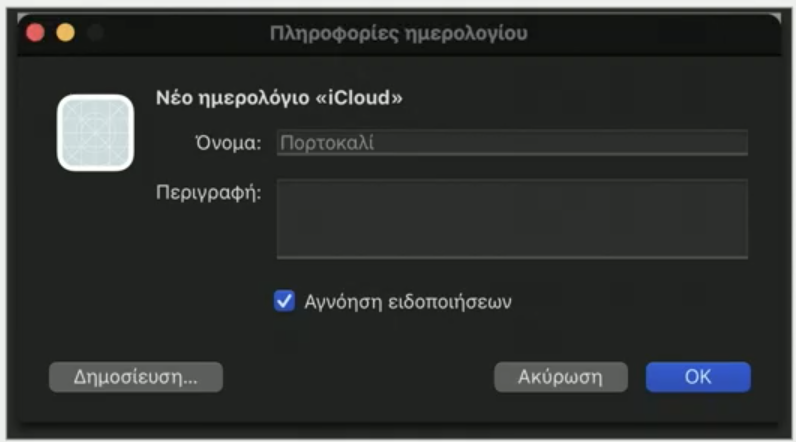Close the dialog with the red button
Screen dimensions: 796x442
[x=35, y=32]
